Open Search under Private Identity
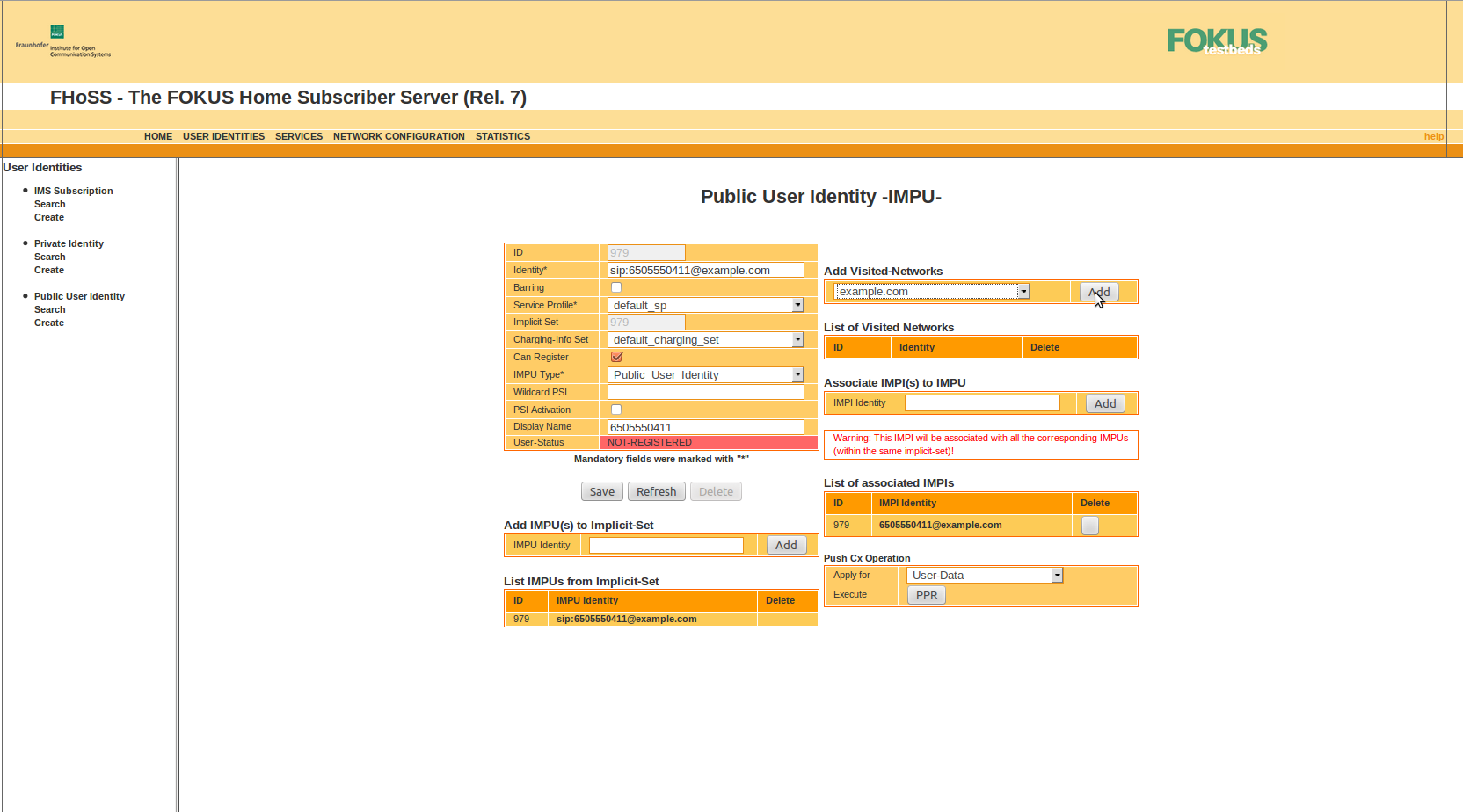This screenshot has width=1463, height=812. [x=49, y=257]
